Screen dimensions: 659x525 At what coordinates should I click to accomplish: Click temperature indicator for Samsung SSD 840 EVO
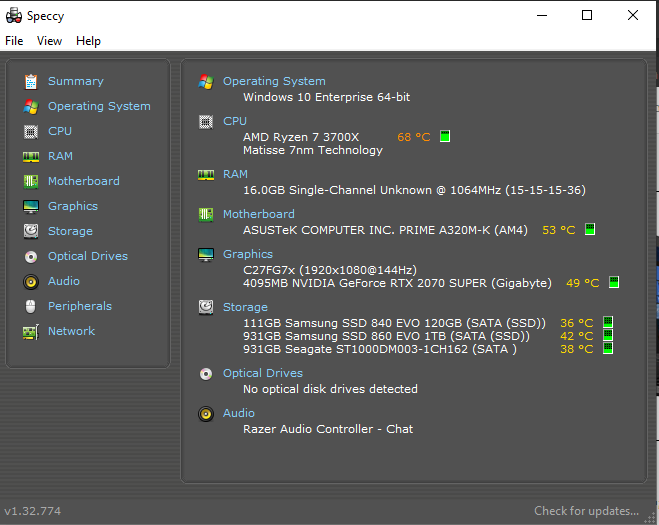pos(608,322)
